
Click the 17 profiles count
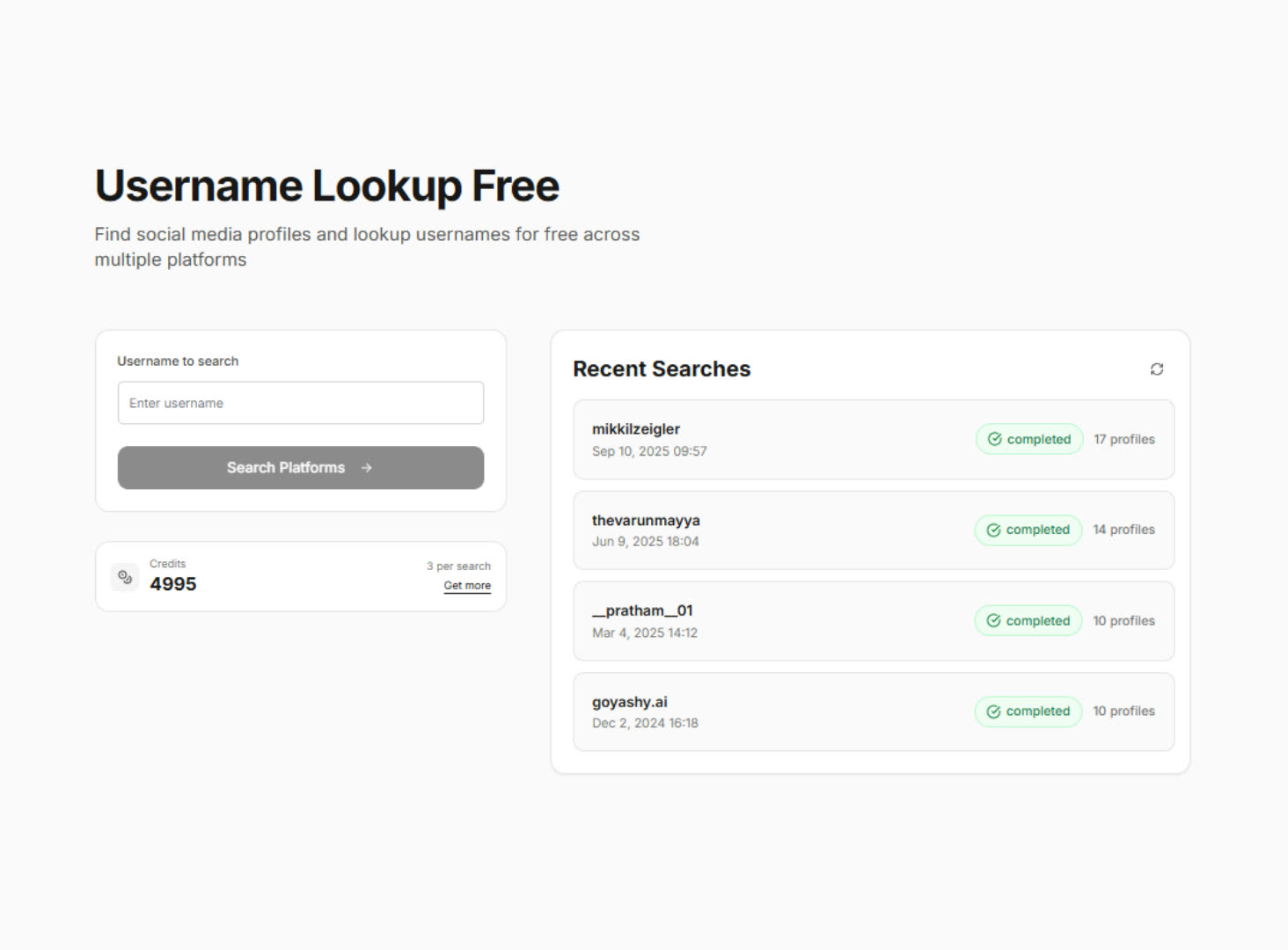click(1123, 439)
